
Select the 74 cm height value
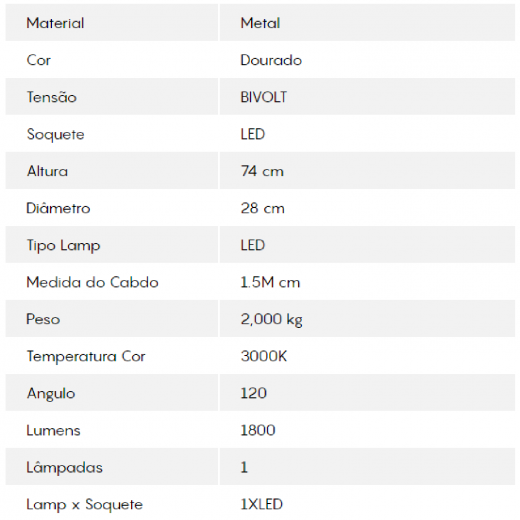(x=262, y=171)
